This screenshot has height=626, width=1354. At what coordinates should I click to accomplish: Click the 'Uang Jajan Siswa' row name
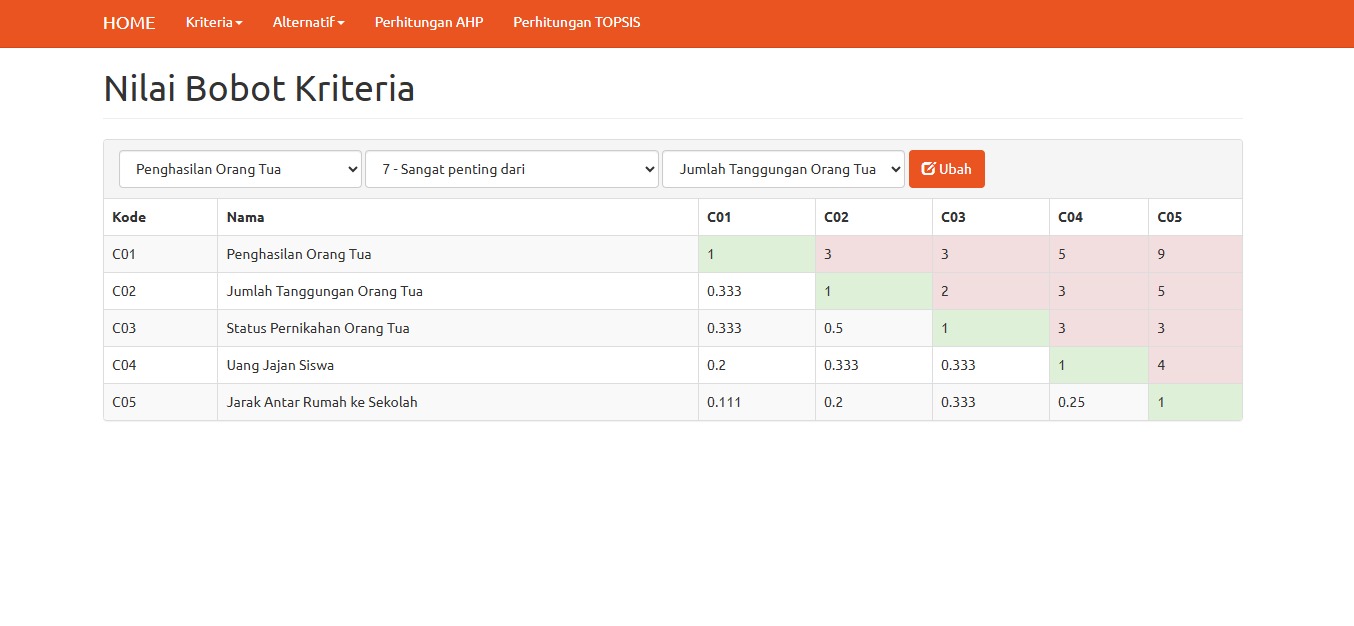[280, 365]
